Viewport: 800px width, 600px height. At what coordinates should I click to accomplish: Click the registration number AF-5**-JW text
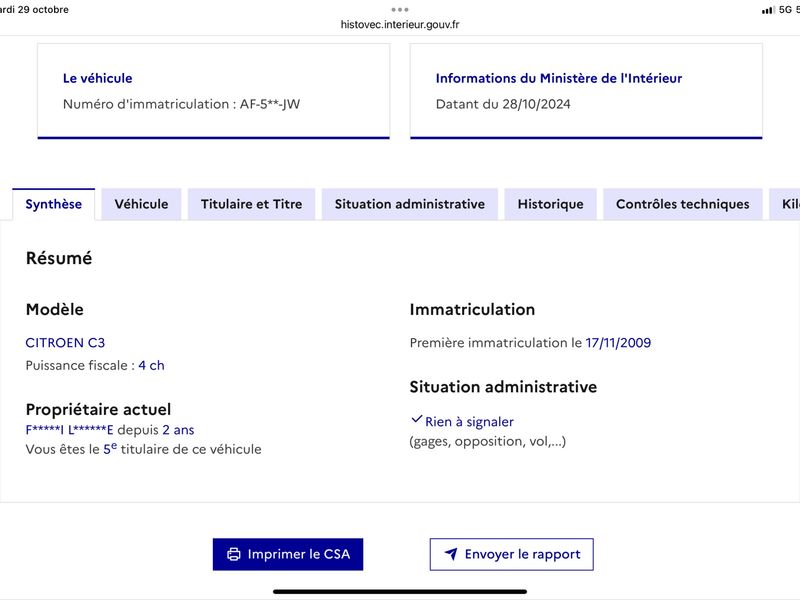[x=270, y=104]
